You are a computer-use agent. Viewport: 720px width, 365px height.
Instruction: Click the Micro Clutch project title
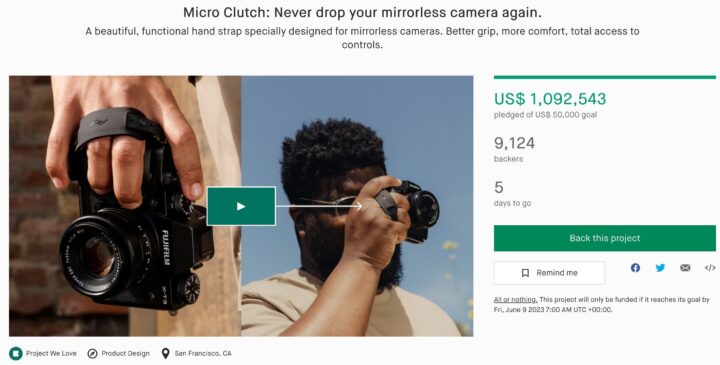pyautogui.click(x=362, y=12)
